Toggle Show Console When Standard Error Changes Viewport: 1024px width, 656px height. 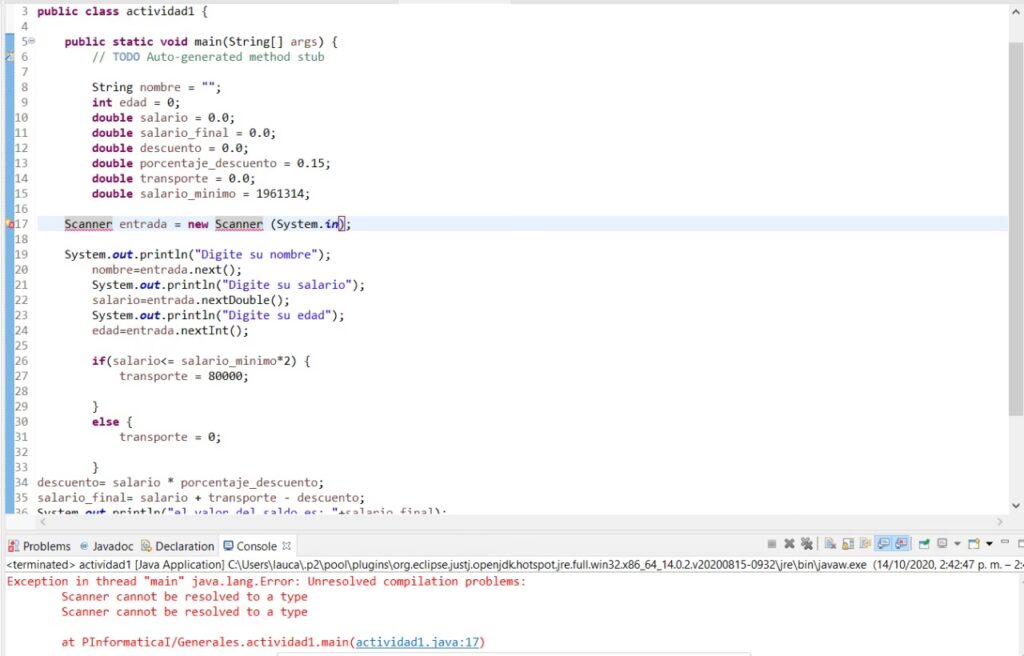(902, 544)
